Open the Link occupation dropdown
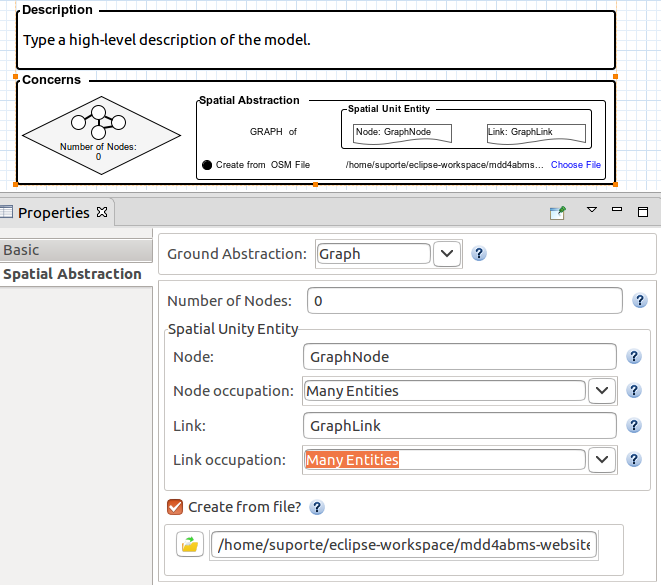Viewport: 661px width, 585px height. point(601,460)
